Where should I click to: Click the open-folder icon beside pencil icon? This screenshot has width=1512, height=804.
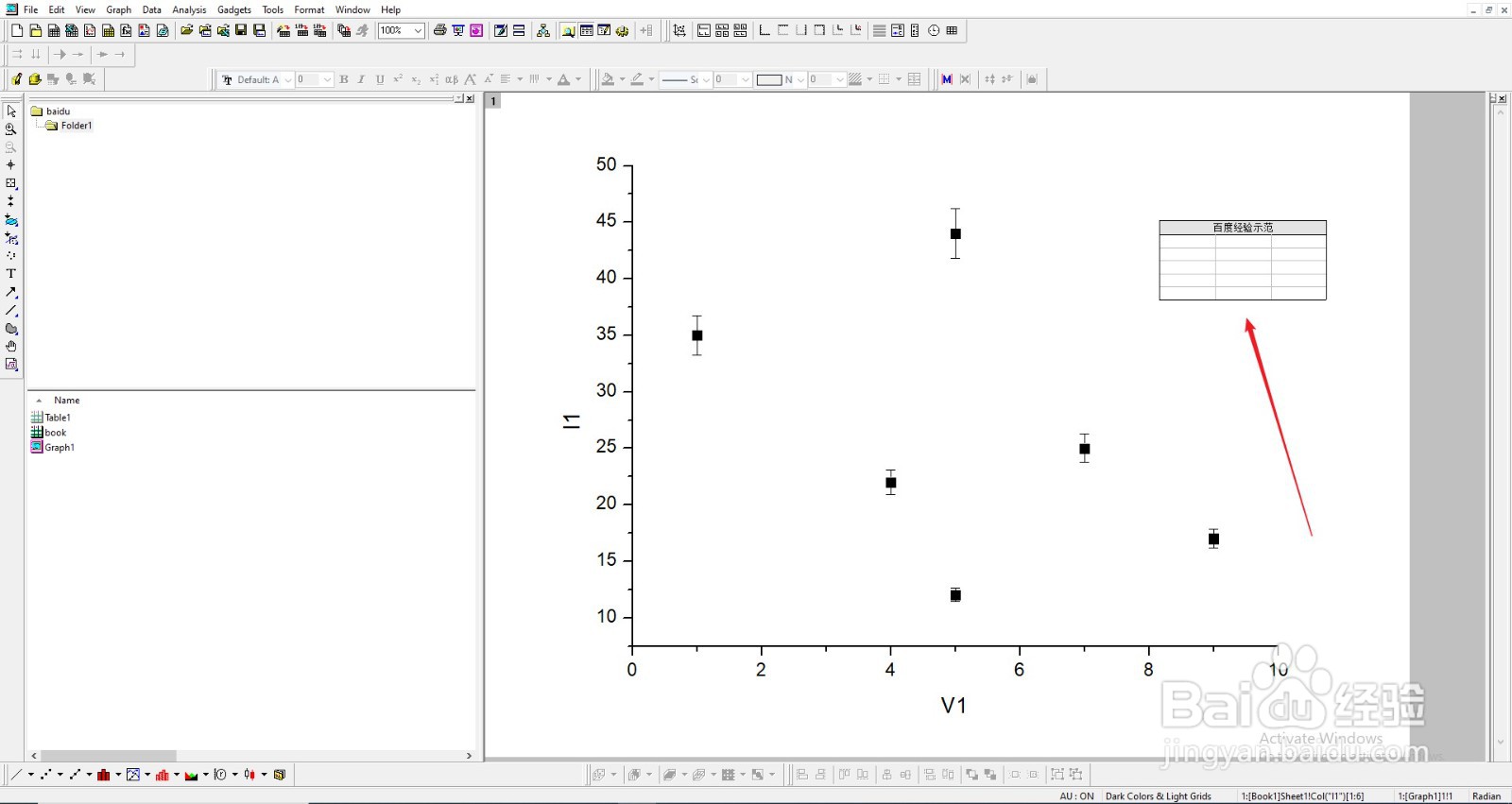click(x=35, y=79)
